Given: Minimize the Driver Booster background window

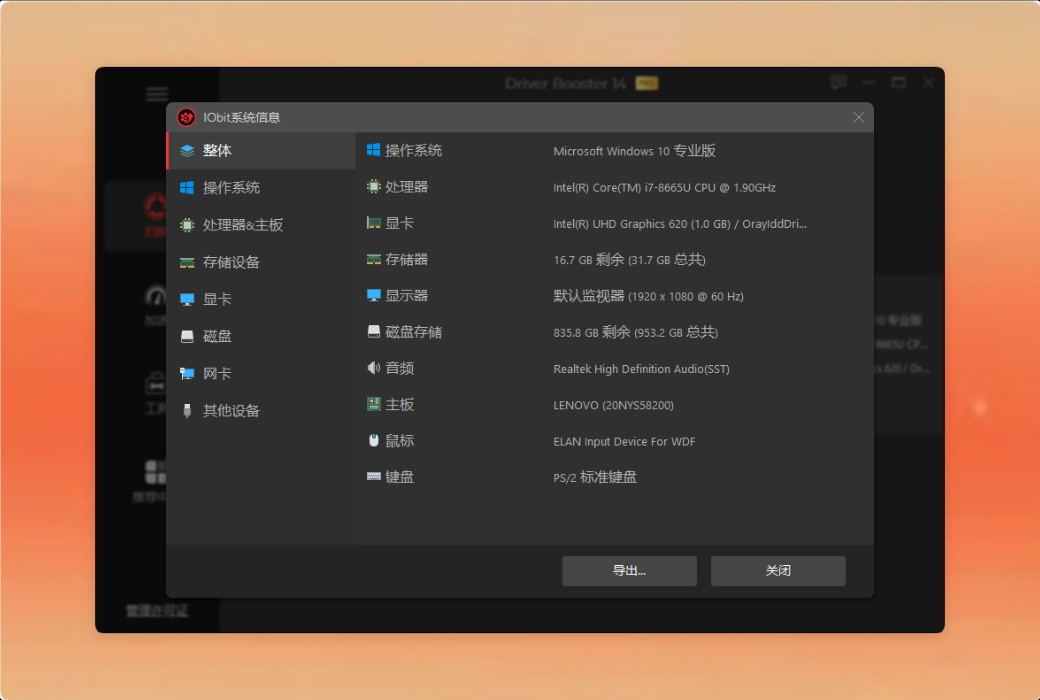Looking at the screenshot, I should 869,83.
